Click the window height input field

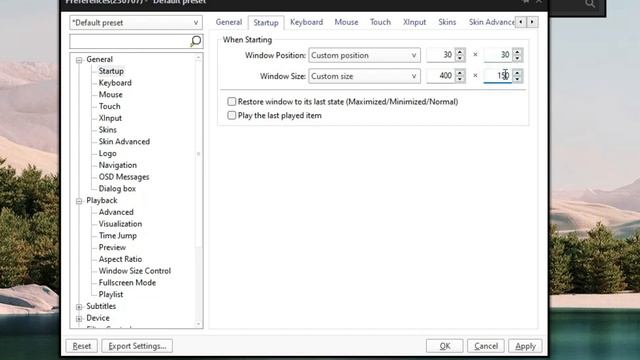[x=498, y=76]
